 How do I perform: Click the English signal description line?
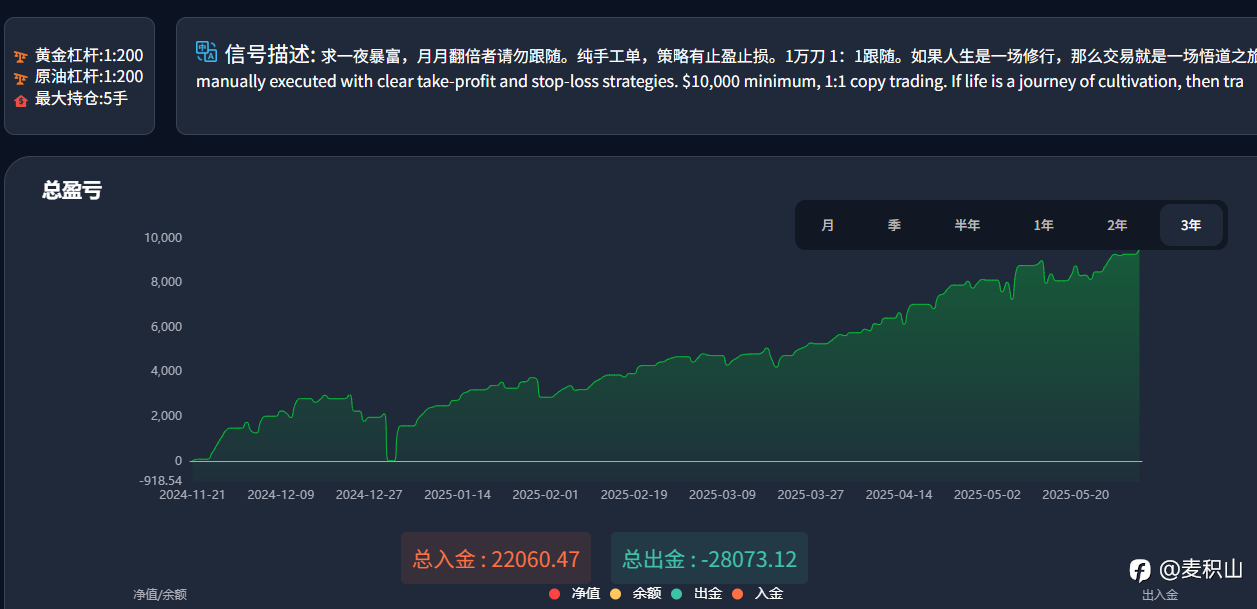720,81
